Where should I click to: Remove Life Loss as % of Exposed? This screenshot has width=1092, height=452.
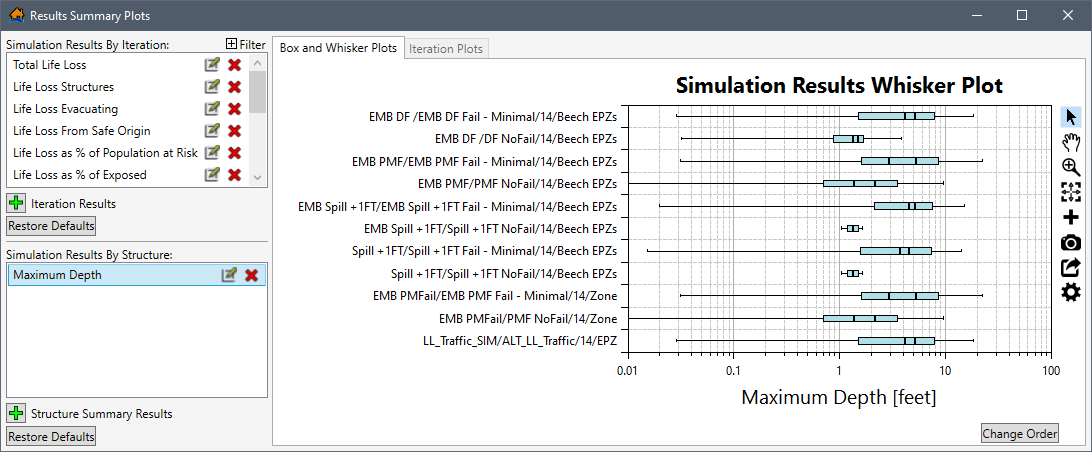235,175
